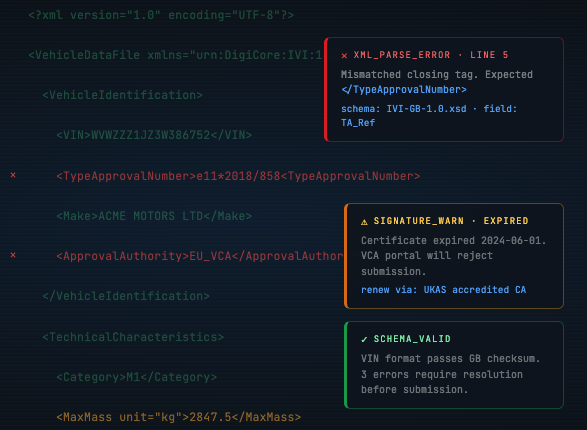Open the </TypeApprovalNumber> expected tag link
The image size is (587, 430).
404,90
